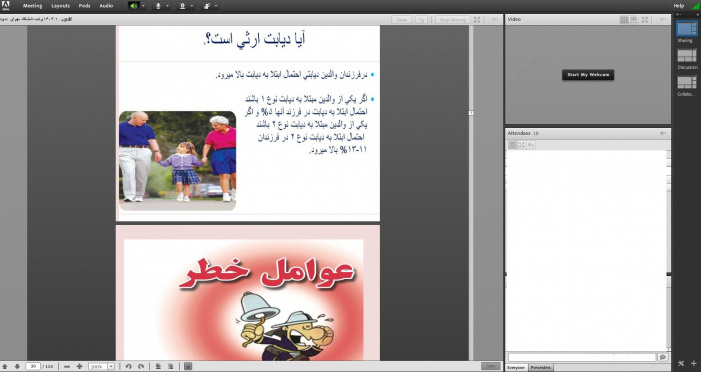Toggle the microphone icon
701x372 pixels.
pos(158,6)
